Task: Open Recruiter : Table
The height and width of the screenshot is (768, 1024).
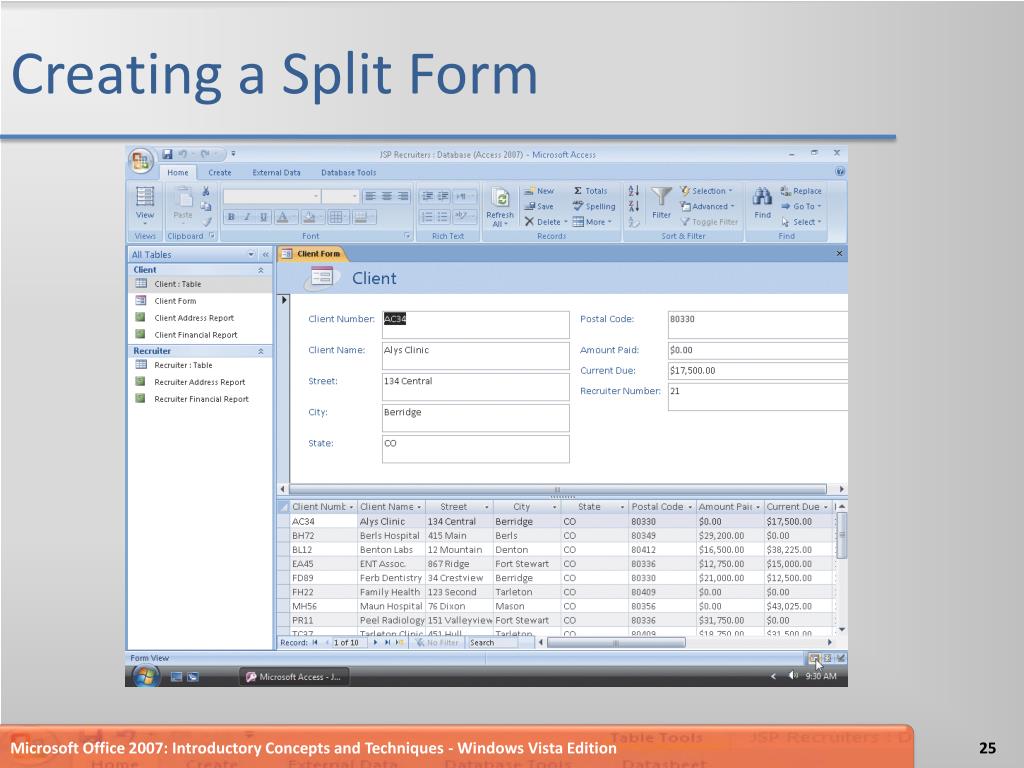Action: tap(200, 365)
